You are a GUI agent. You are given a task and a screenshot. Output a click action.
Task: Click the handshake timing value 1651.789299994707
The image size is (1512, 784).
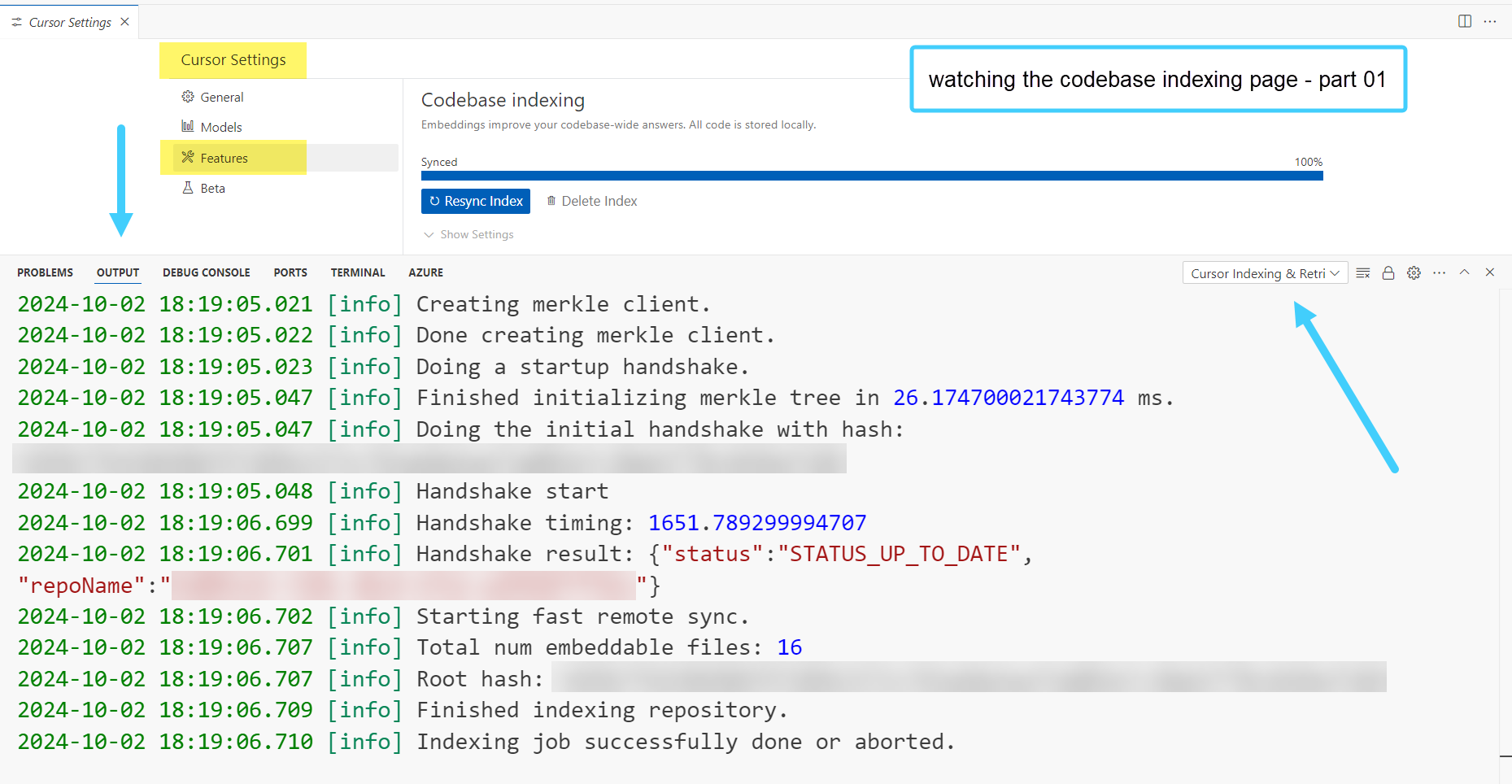point(757,523)
